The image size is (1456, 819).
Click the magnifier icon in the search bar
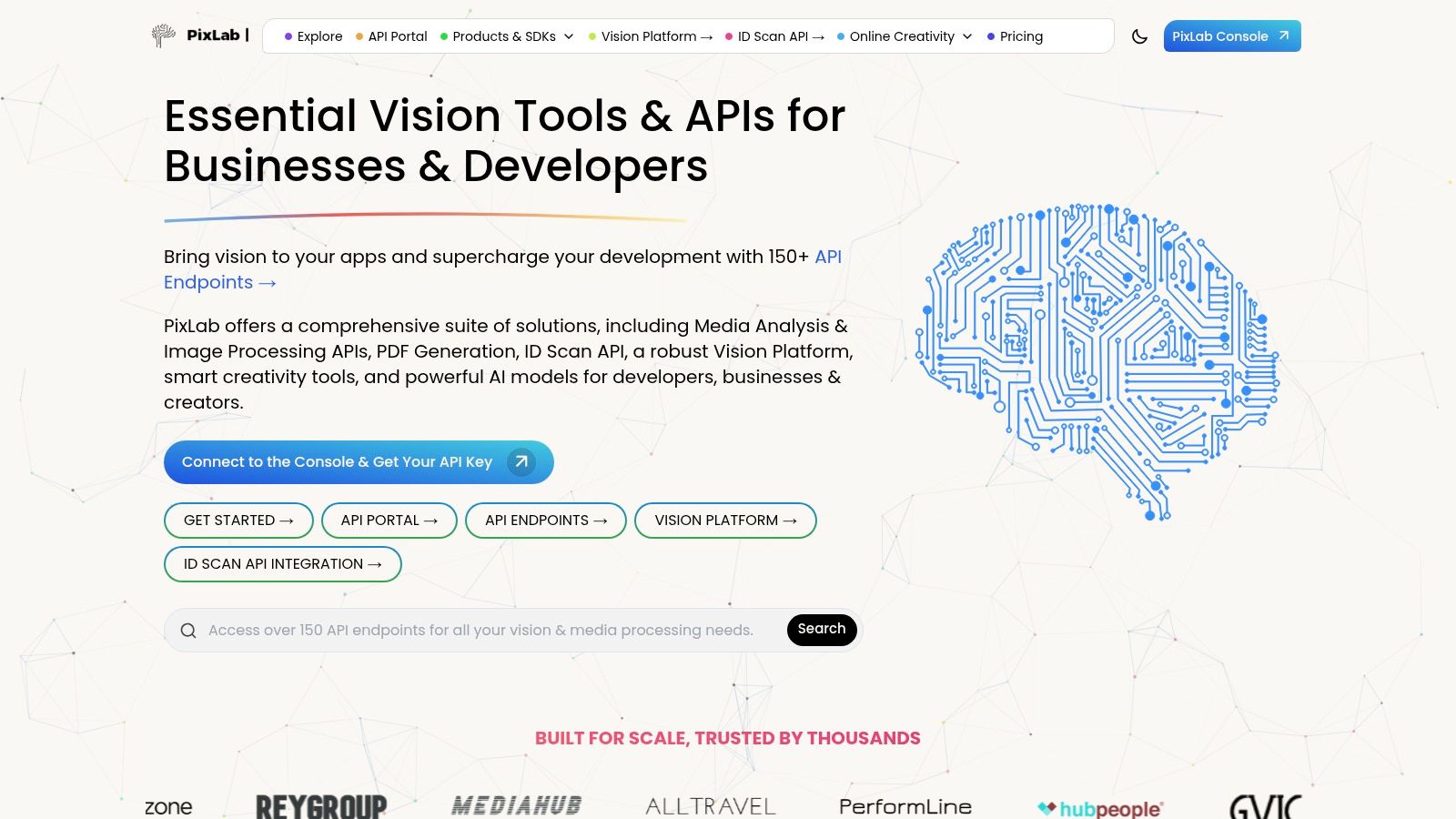pos(188,631)
